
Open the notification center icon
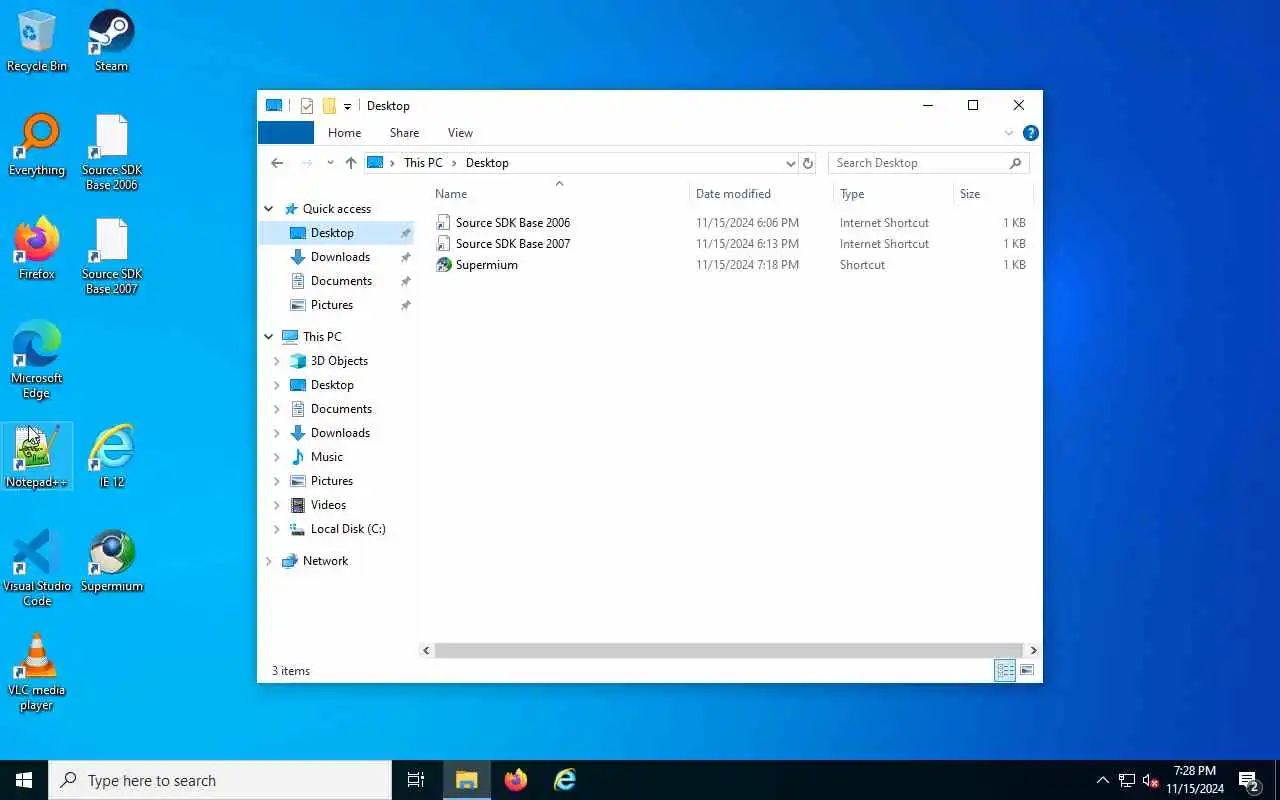click(1249, 780)
